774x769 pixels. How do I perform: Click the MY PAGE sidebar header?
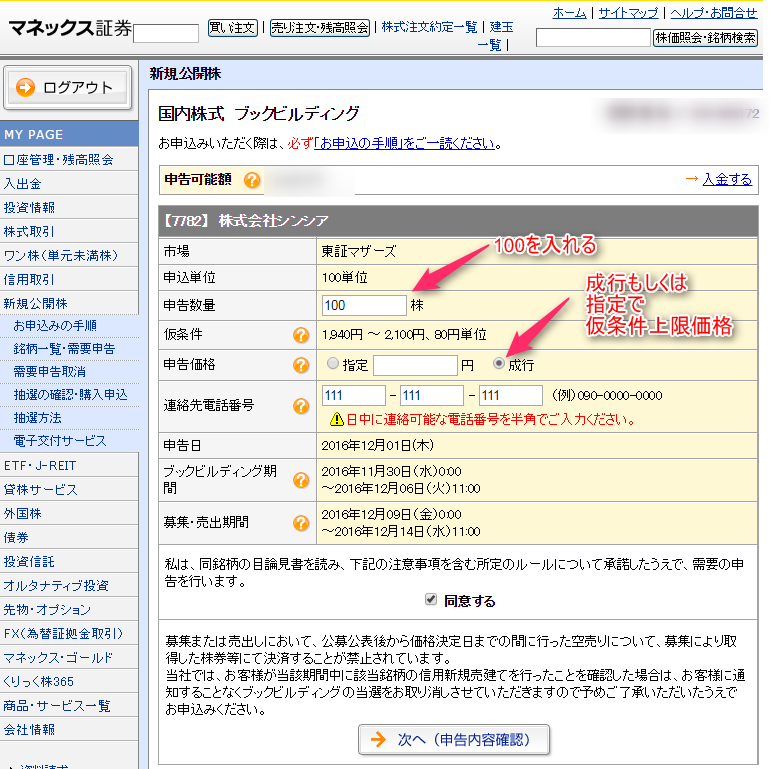pyautogui.click(x=69, y=134)
